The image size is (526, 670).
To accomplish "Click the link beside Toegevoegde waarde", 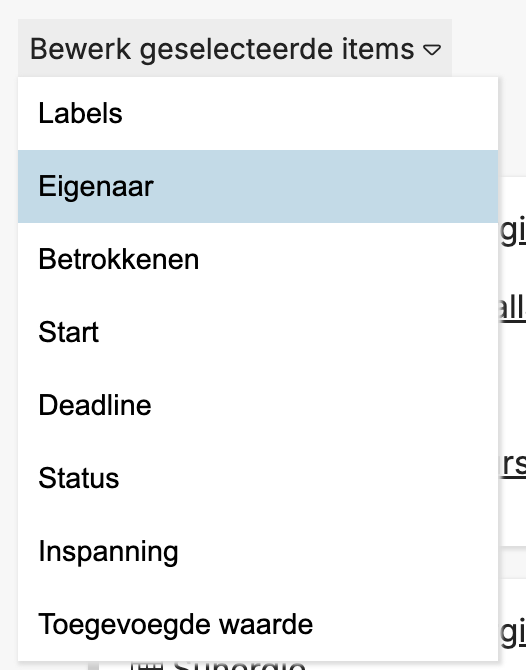I will 513,631.
